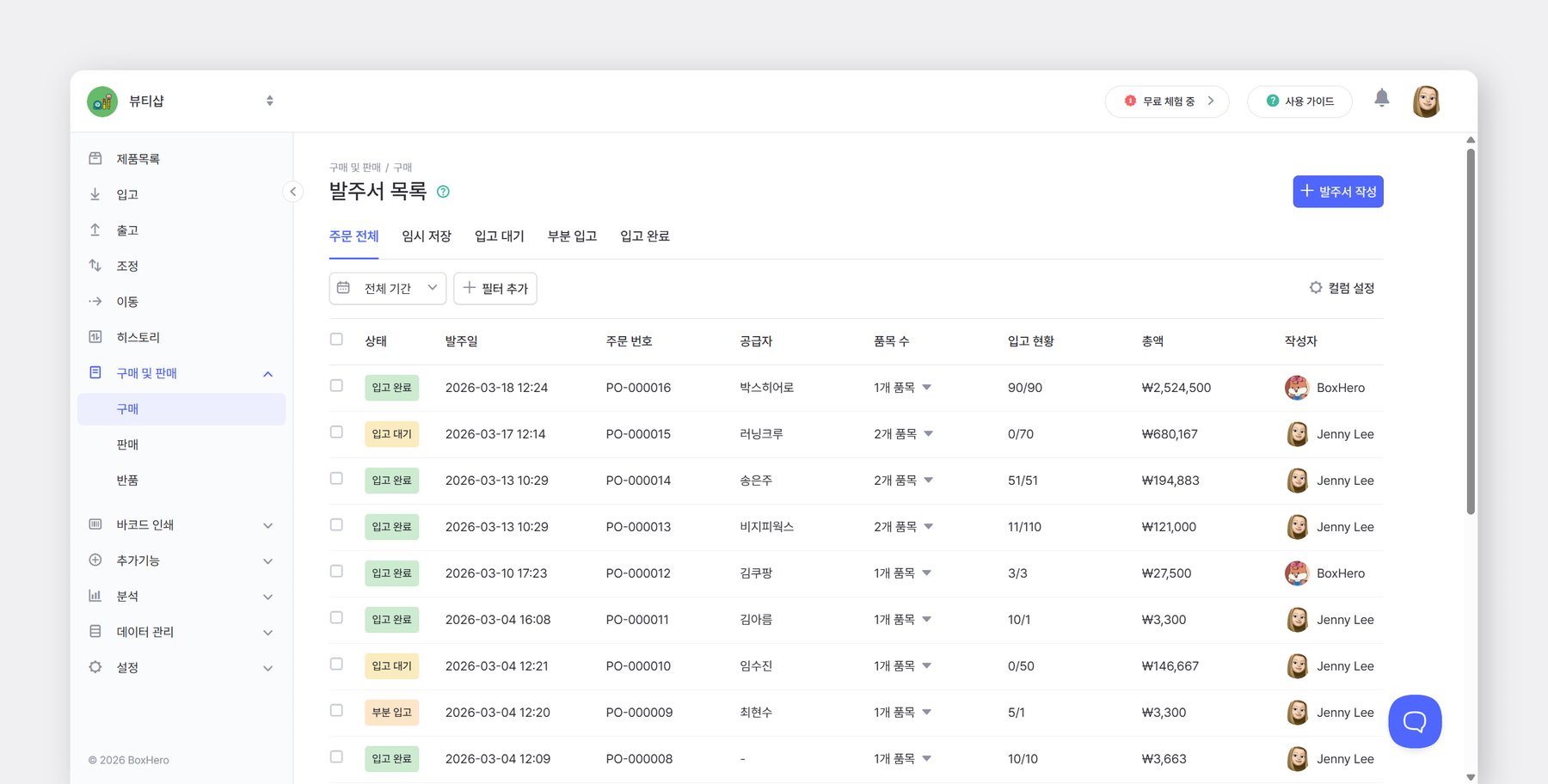Click the help icon beside 발주서 목록
1548x784 pixels.
(443, 192)
